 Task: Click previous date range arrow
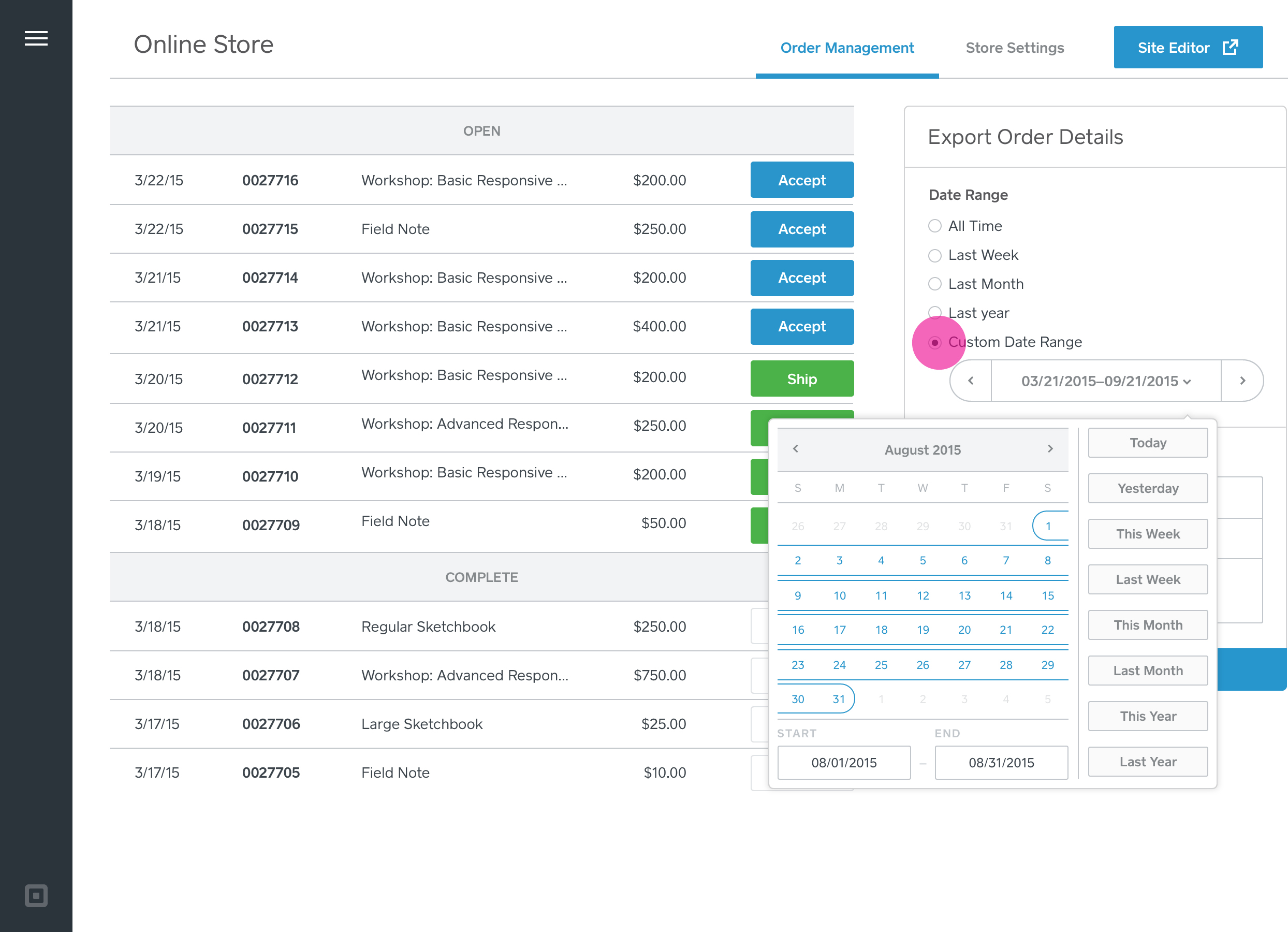[x=971, y=381]
